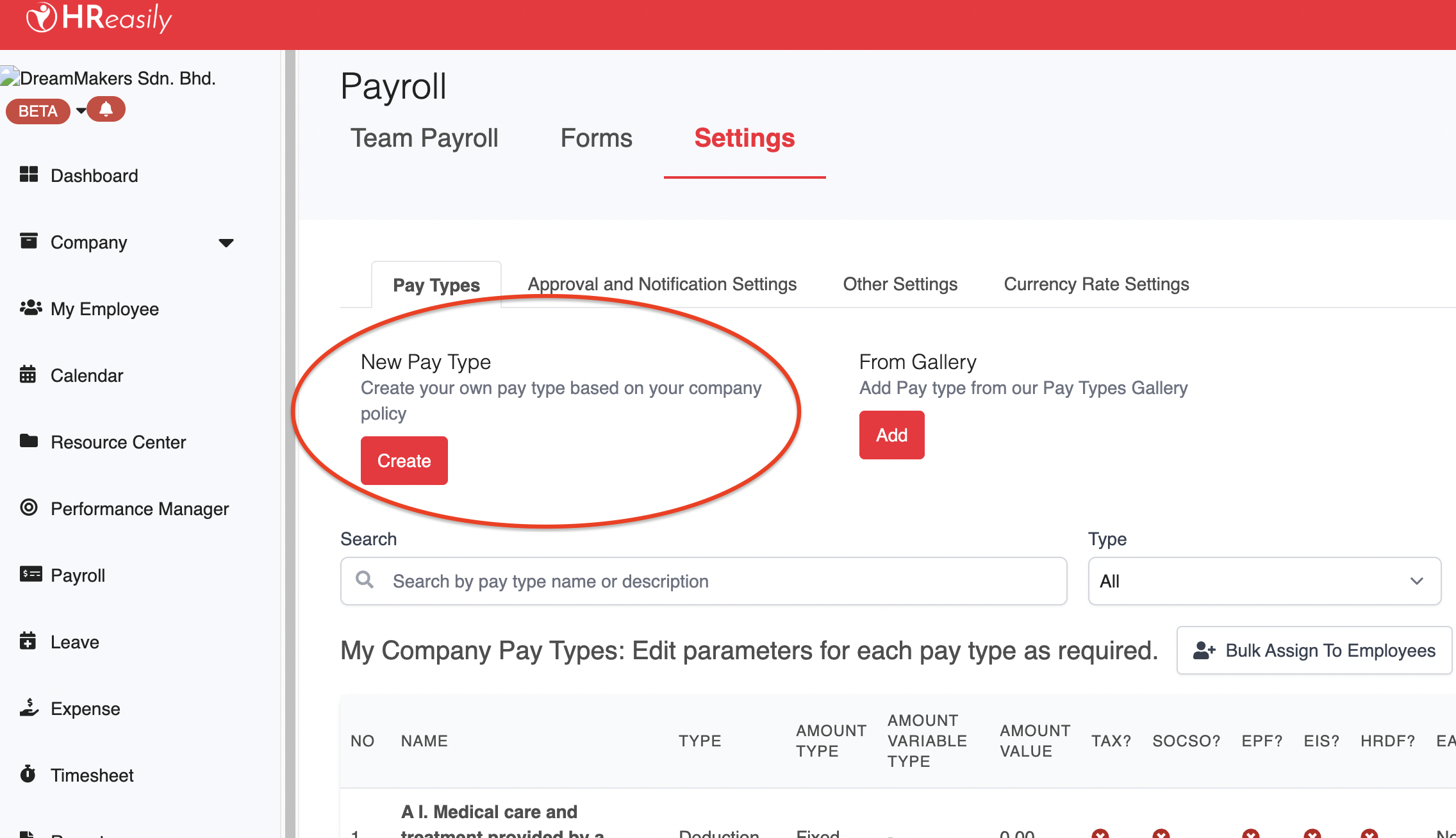Click the Dashboard grid icon in sidebar
The width and height of the screenshot is (1456, 838).
coord(29,174)
